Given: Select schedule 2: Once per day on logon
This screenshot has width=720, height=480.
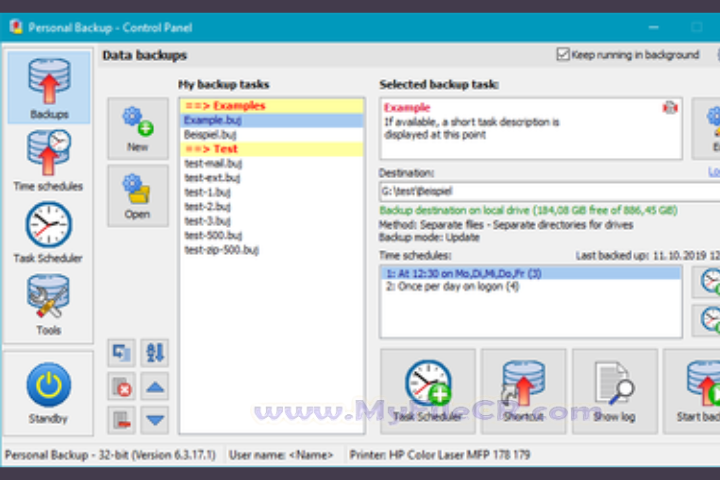Looking at the screenshot, I should [531, 287].
